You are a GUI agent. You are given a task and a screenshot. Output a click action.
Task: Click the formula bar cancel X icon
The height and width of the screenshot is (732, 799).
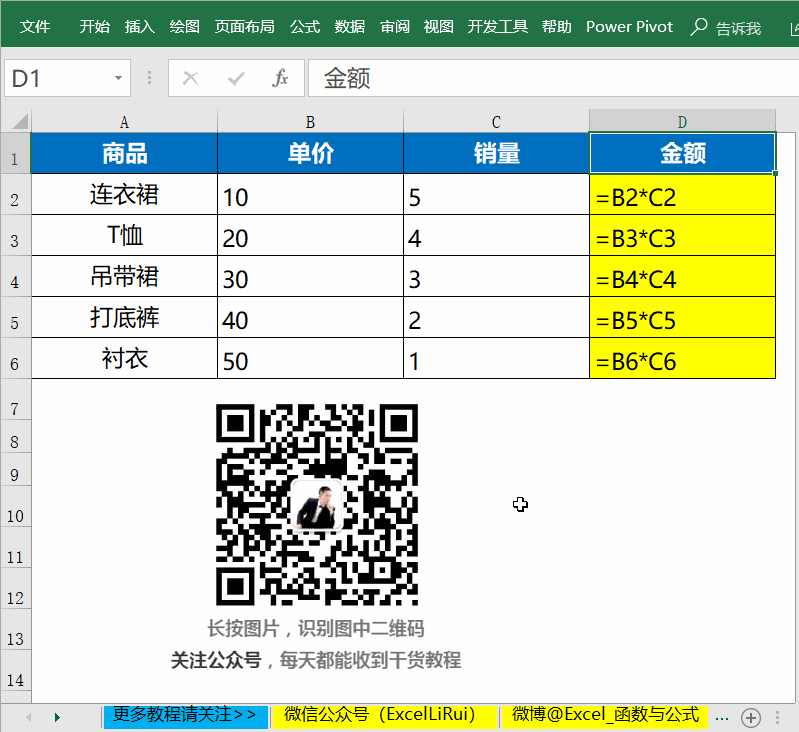(x=190, y=78)
